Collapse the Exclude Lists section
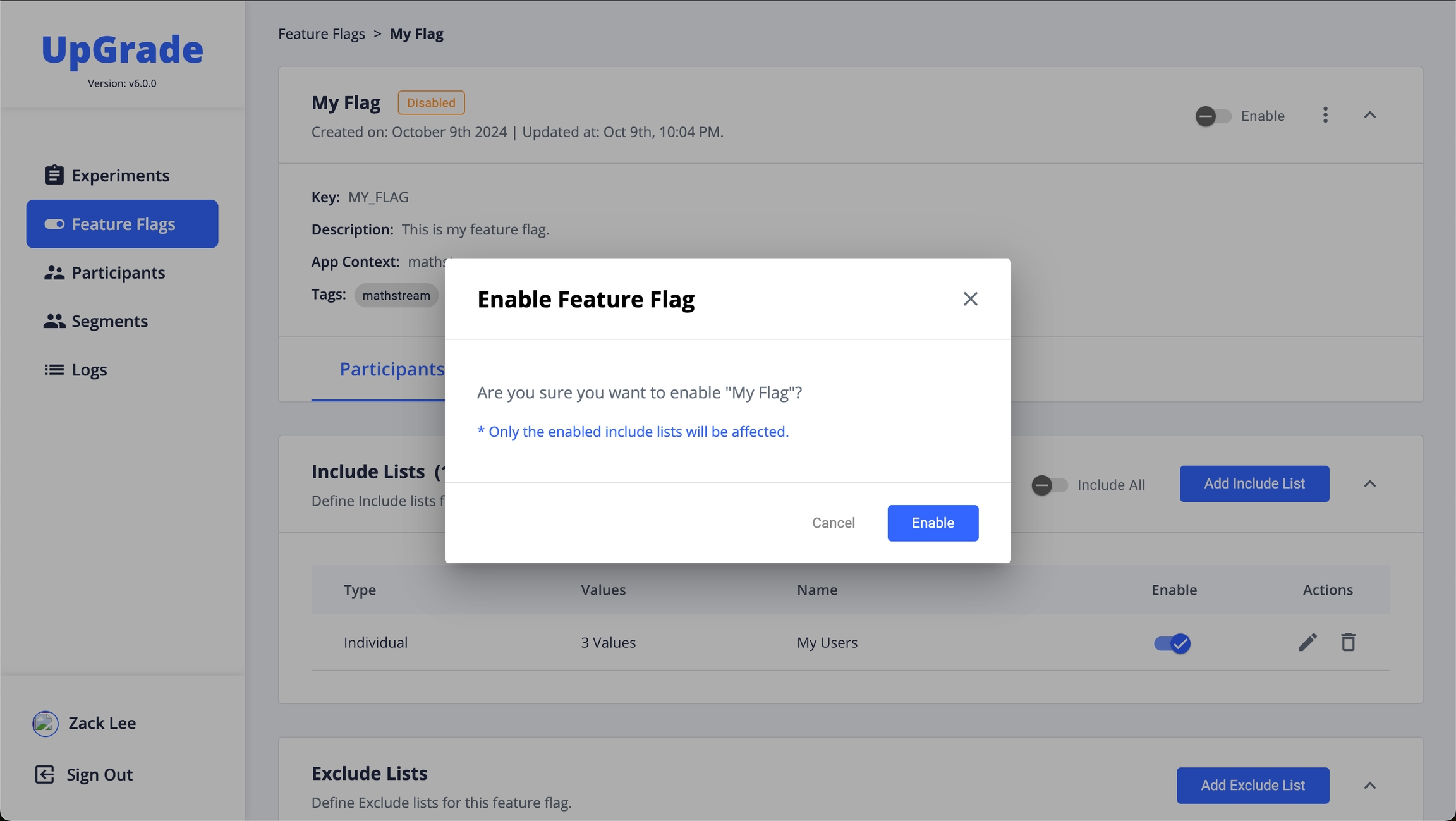Screen dimensions: 1456x821 (1369, 786)
